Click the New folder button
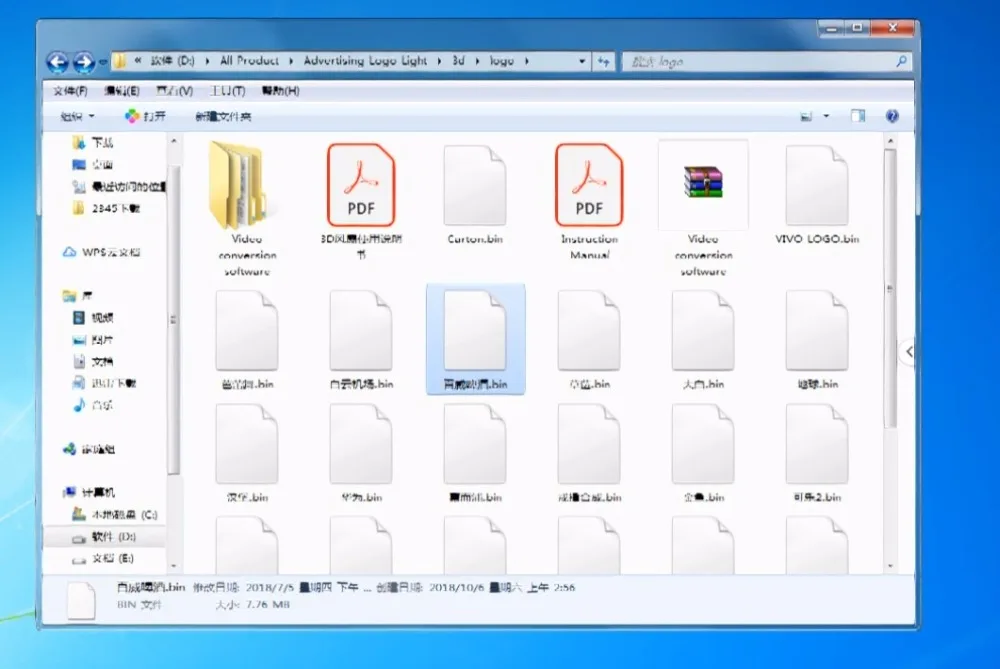The width and height of the screenshot is (1000, 669). (x=223, y=116)
